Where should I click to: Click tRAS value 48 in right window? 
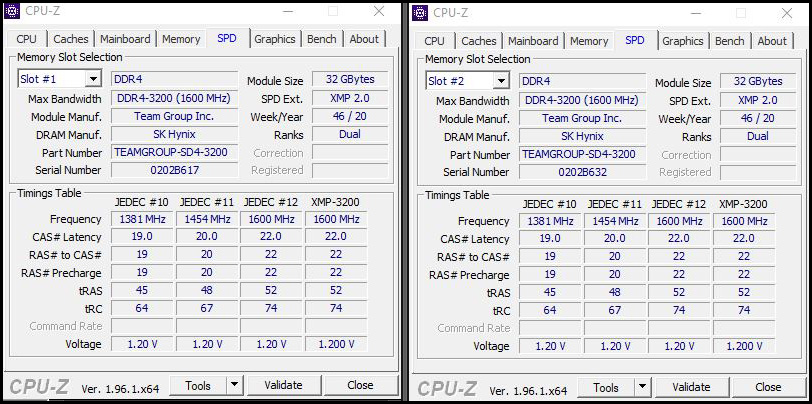point(615,292)
